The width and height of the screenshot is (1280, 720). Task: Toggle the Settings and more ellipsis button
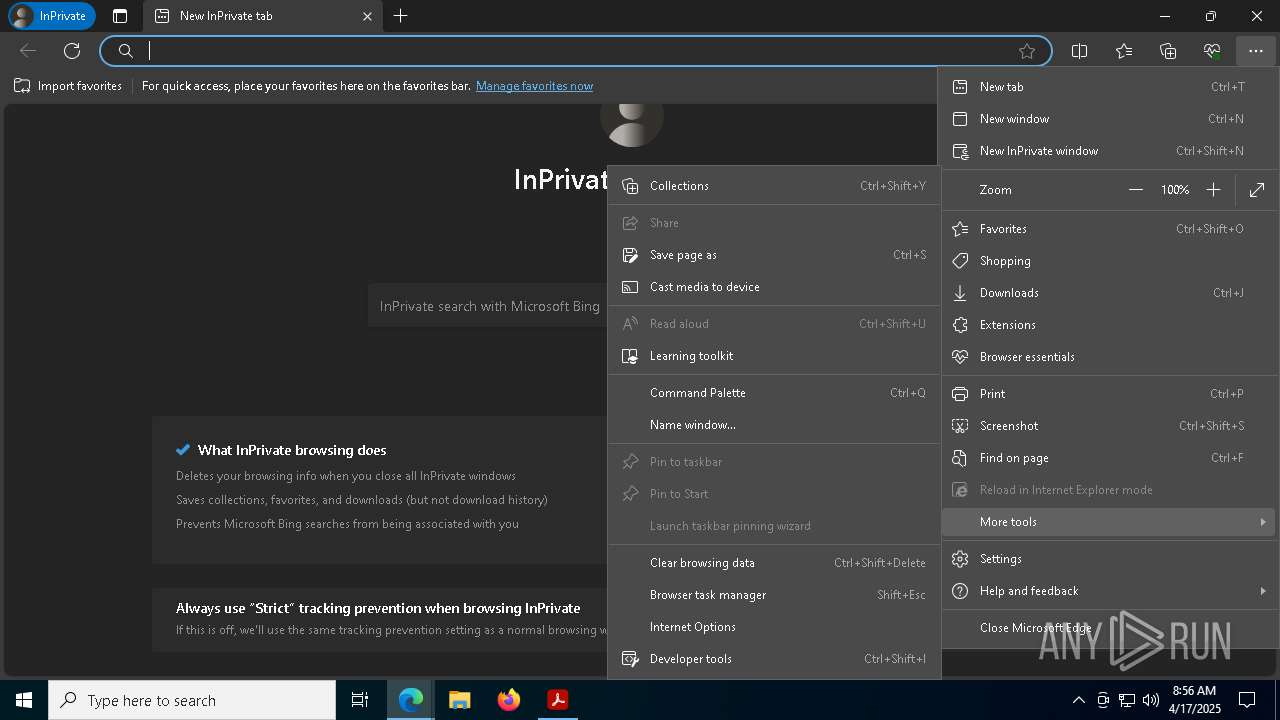pos(1256,51)
